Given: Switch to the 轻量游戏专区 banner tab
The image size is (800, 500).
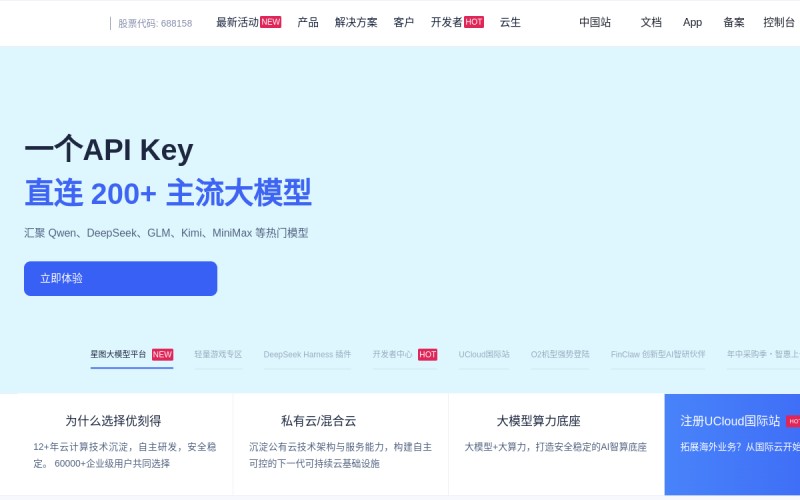Looking at the screenshot, I should tap(218, 354).
